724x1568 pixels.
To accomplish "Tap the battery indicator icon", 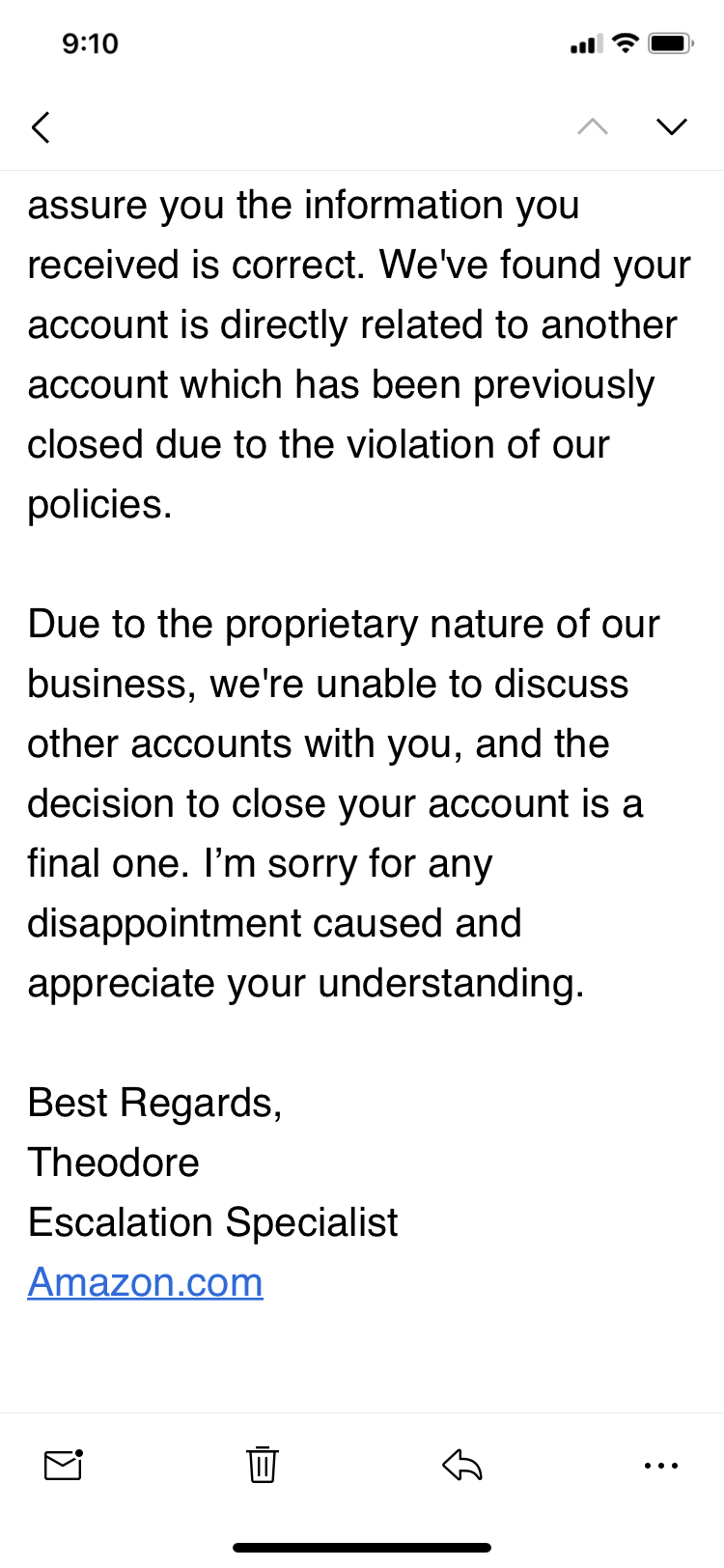I will [x=671, y=43].
